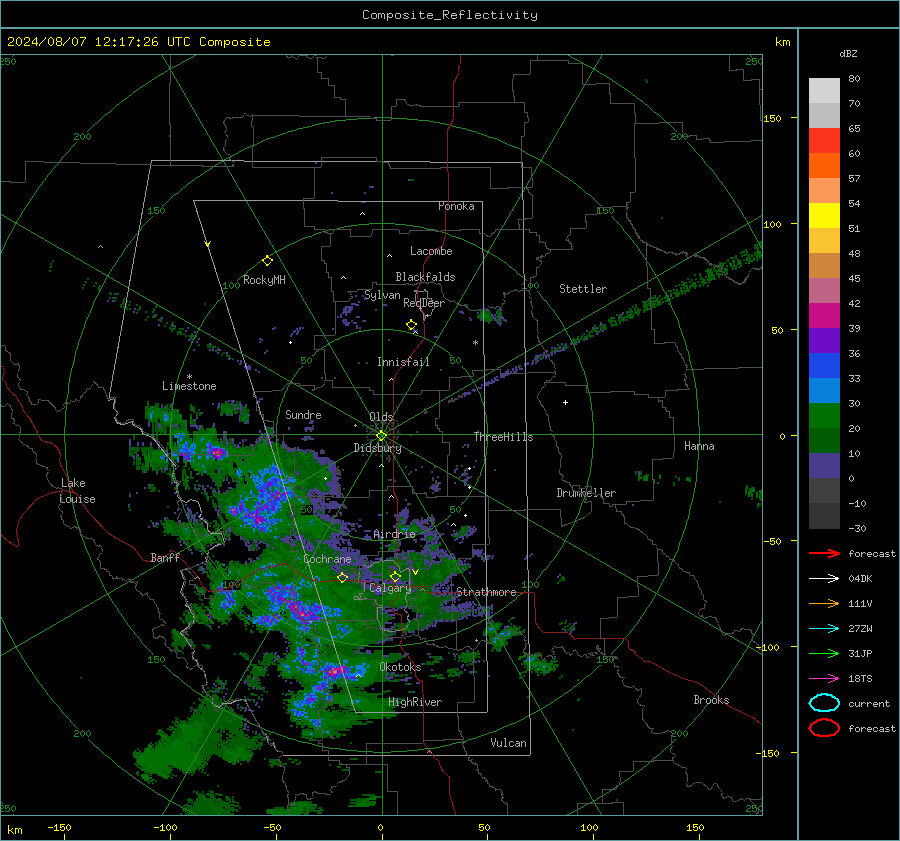Click the Lake Louise label
This screenshot has height=841, width=900.
point(78,491)
